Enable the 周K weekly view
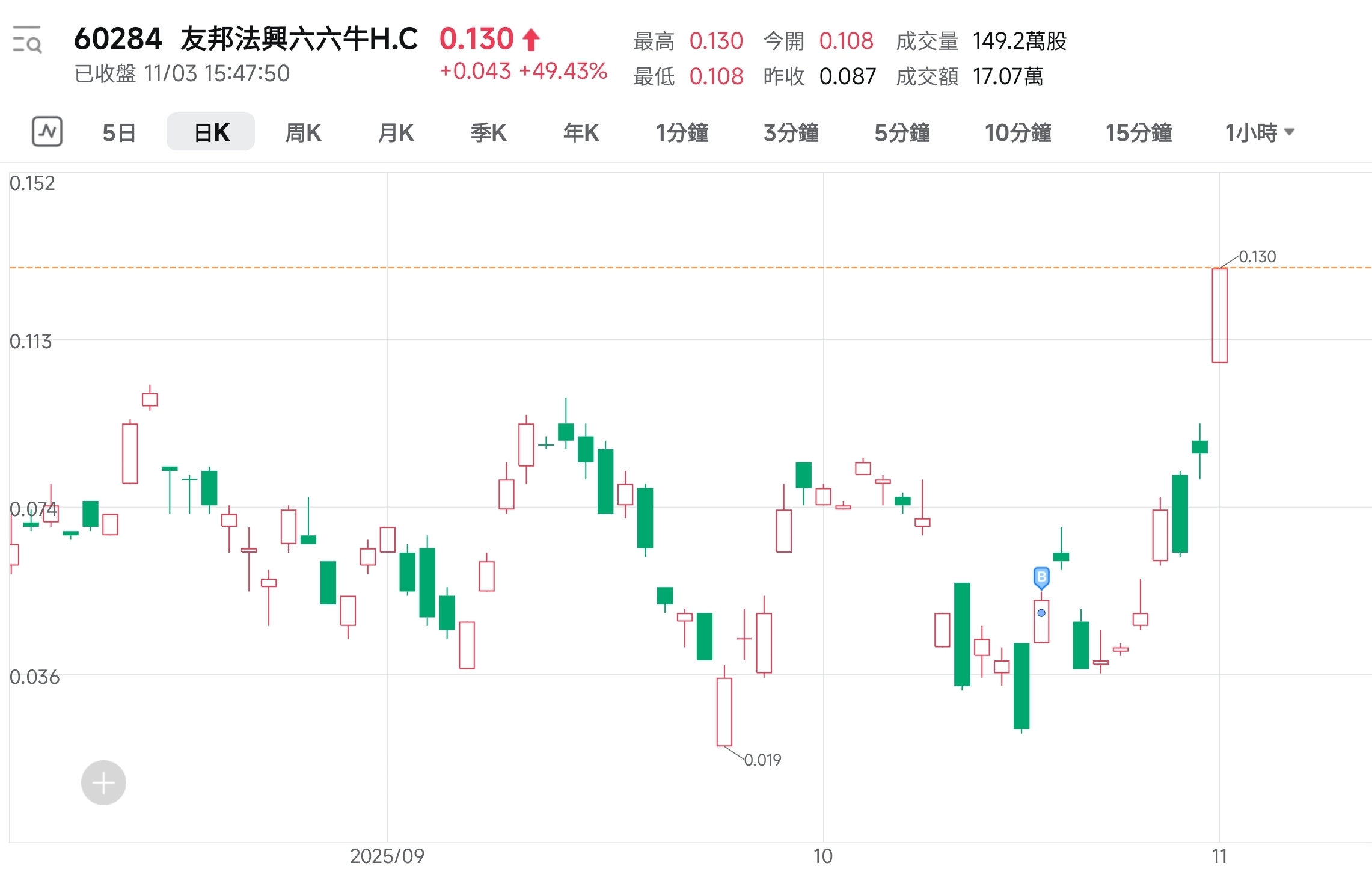Image resolution: width=1372 pixels, height=878 pixels. point(303,132)
